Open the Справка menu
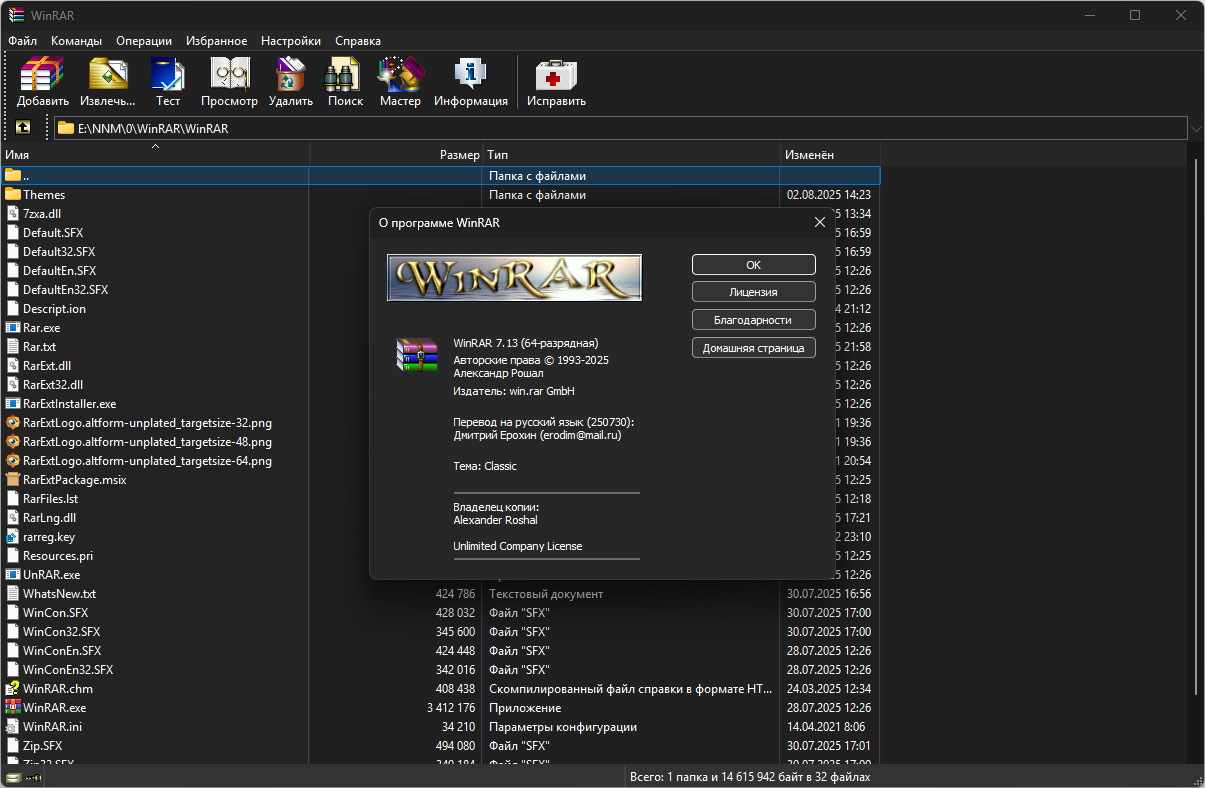1205x788 pixels. [358, 41]
